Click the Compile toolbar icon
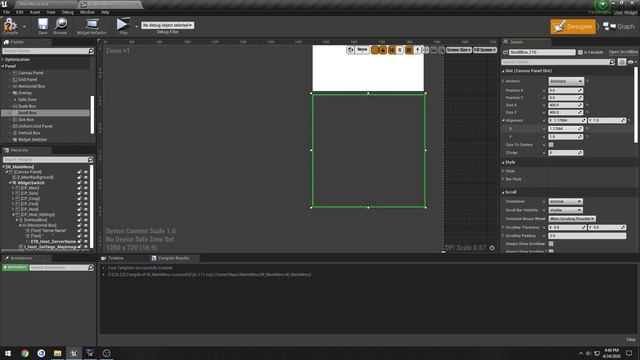Viewport: 640px width, 360px height. tap(10, 25)
